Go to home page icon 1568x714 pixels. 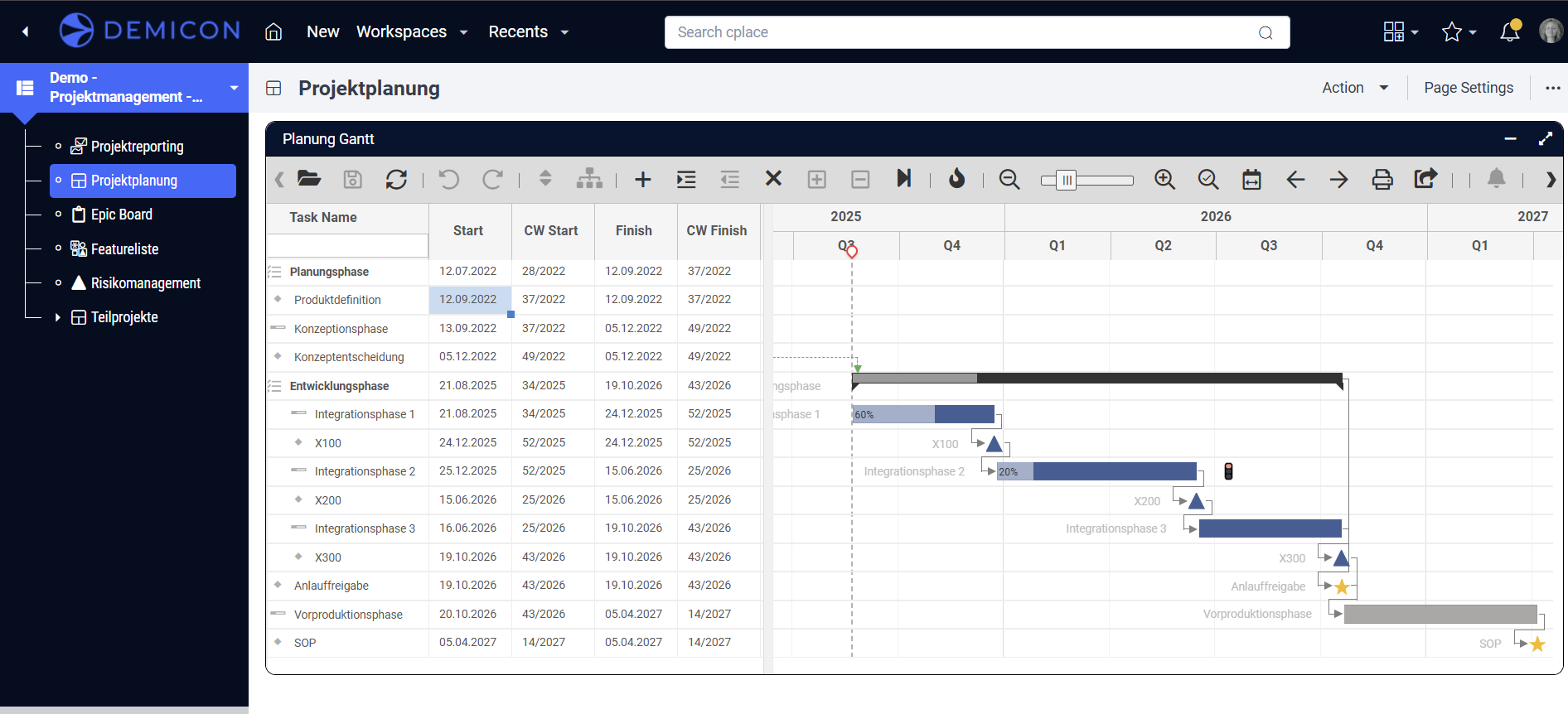tap(273, 31)
